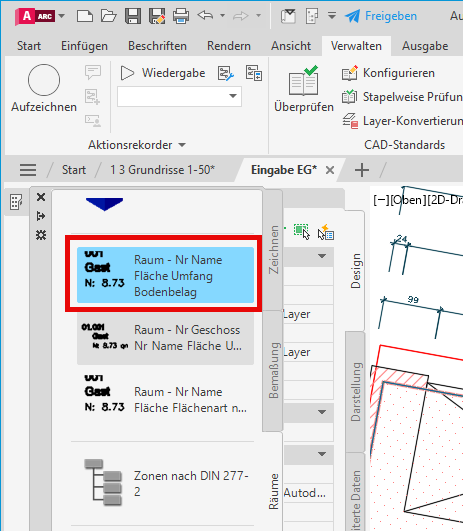Click the New drawing icon
This screenshot has height=531, width=463.
pyautogui.click(x=85, y=16)
